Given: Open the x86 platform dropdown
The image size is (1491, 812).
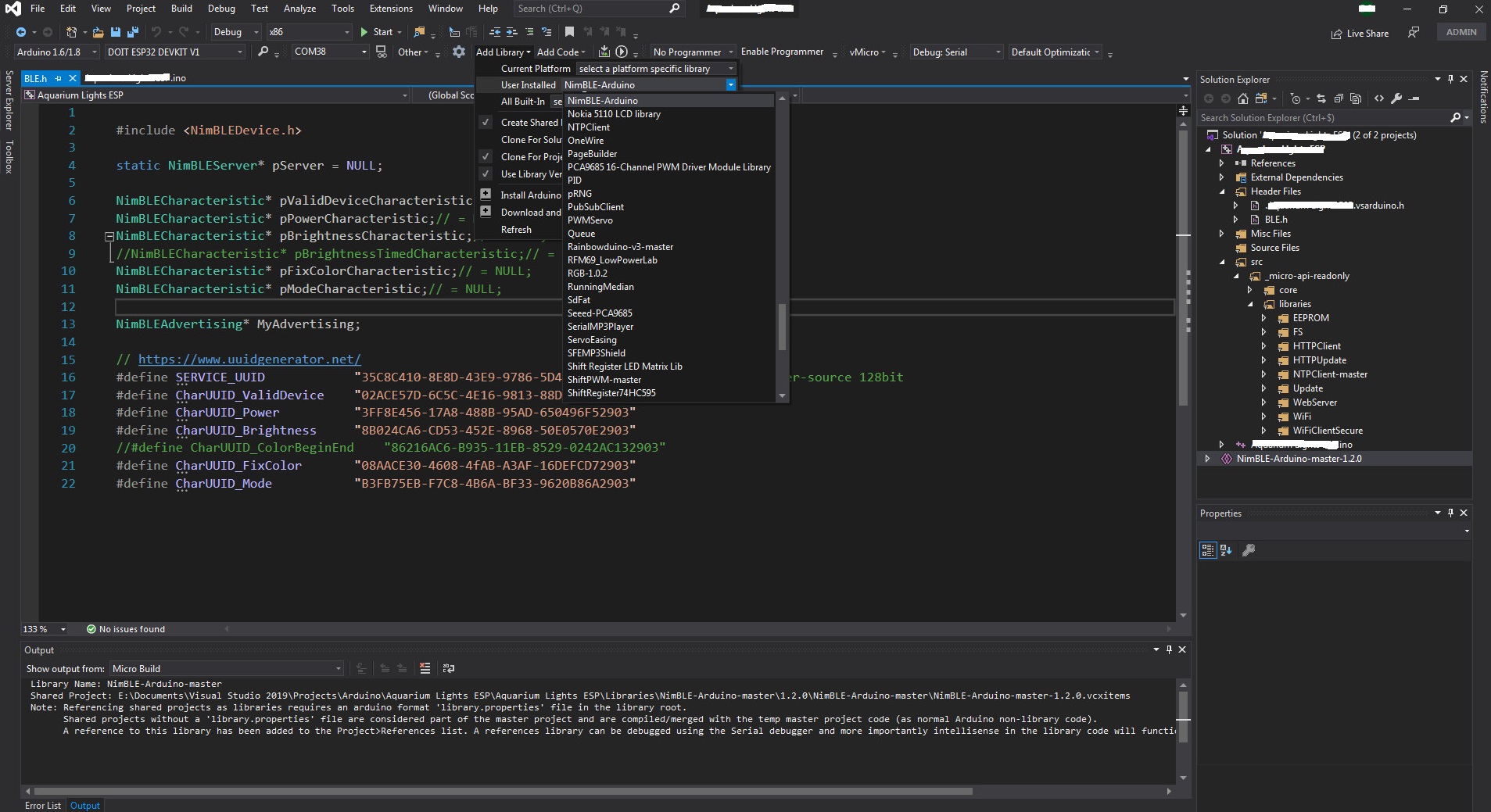Looking at the screenshot, I should click(x=309, y=32).
